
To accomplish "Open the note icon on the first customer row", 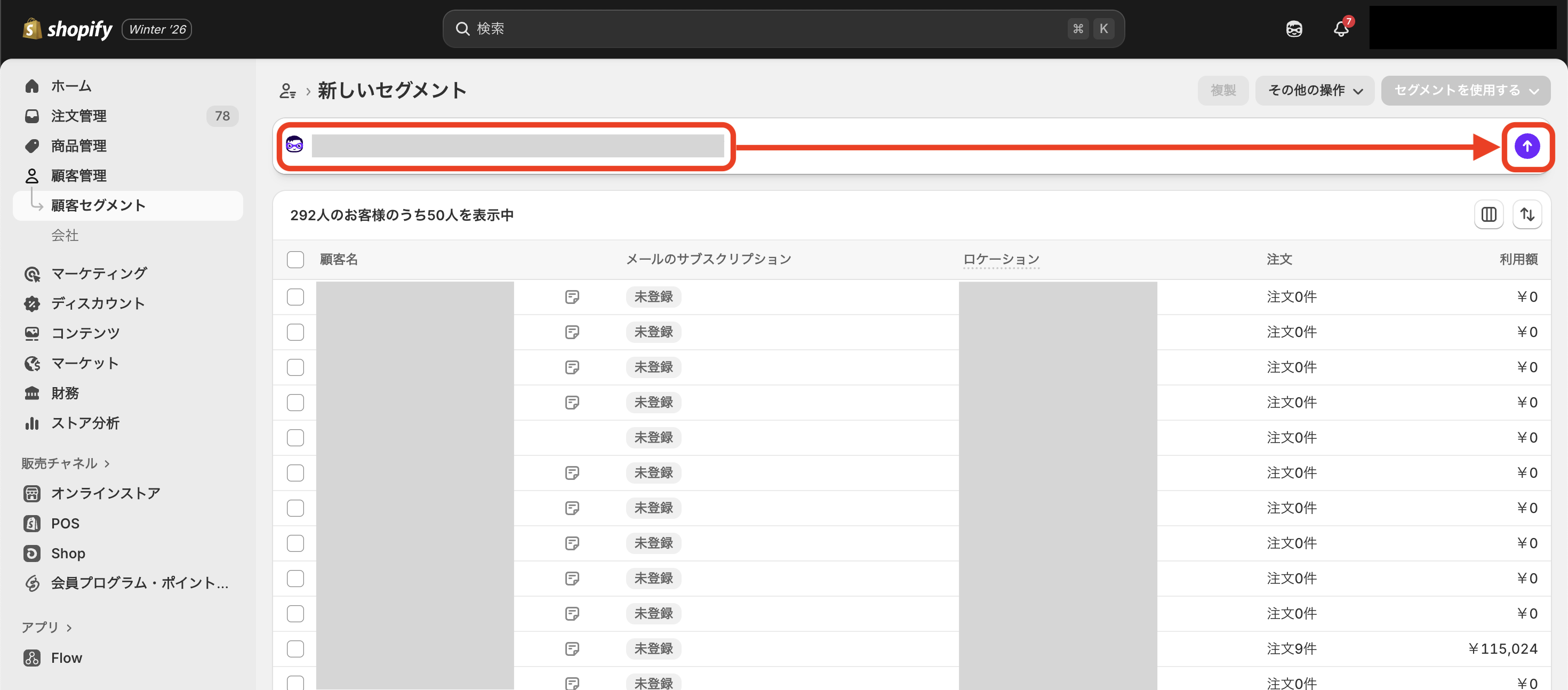I will point(572,297).
